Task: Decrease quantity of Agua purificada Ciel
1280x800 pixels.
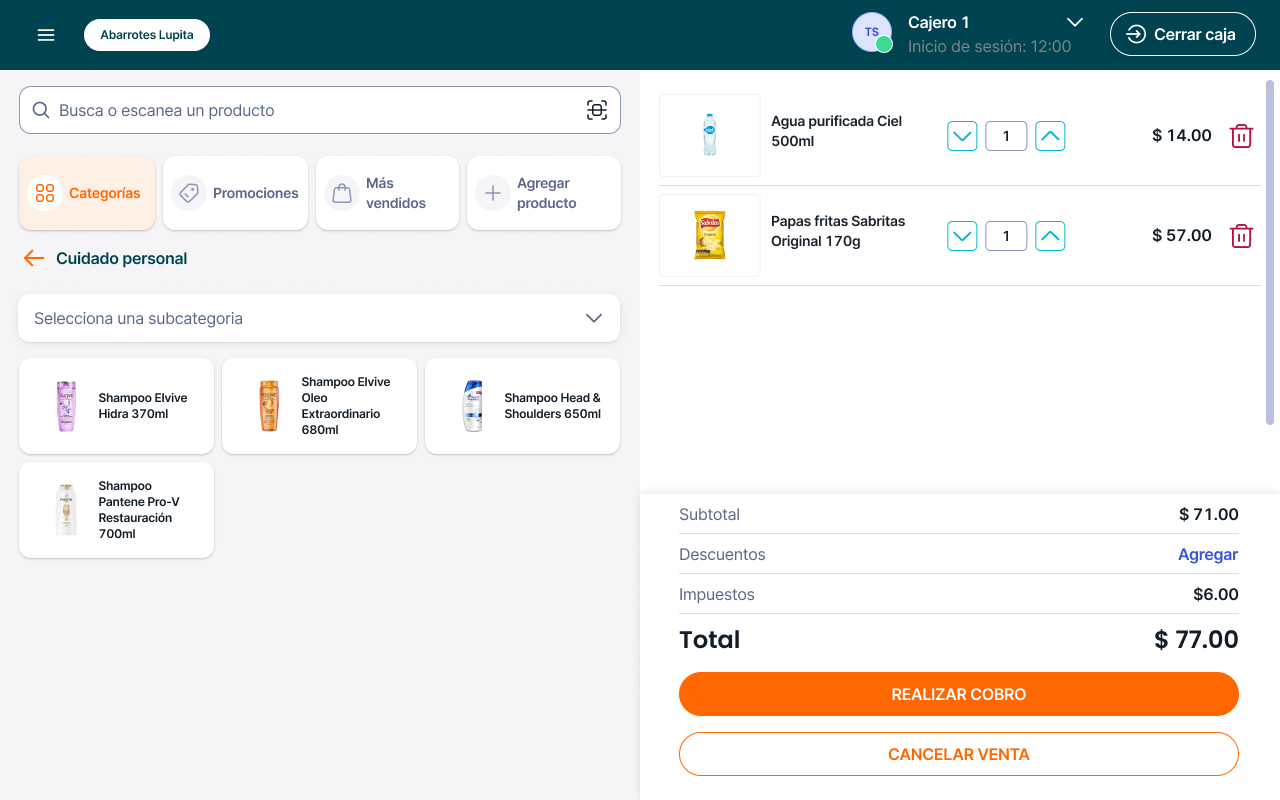Action: pos(962,136)
